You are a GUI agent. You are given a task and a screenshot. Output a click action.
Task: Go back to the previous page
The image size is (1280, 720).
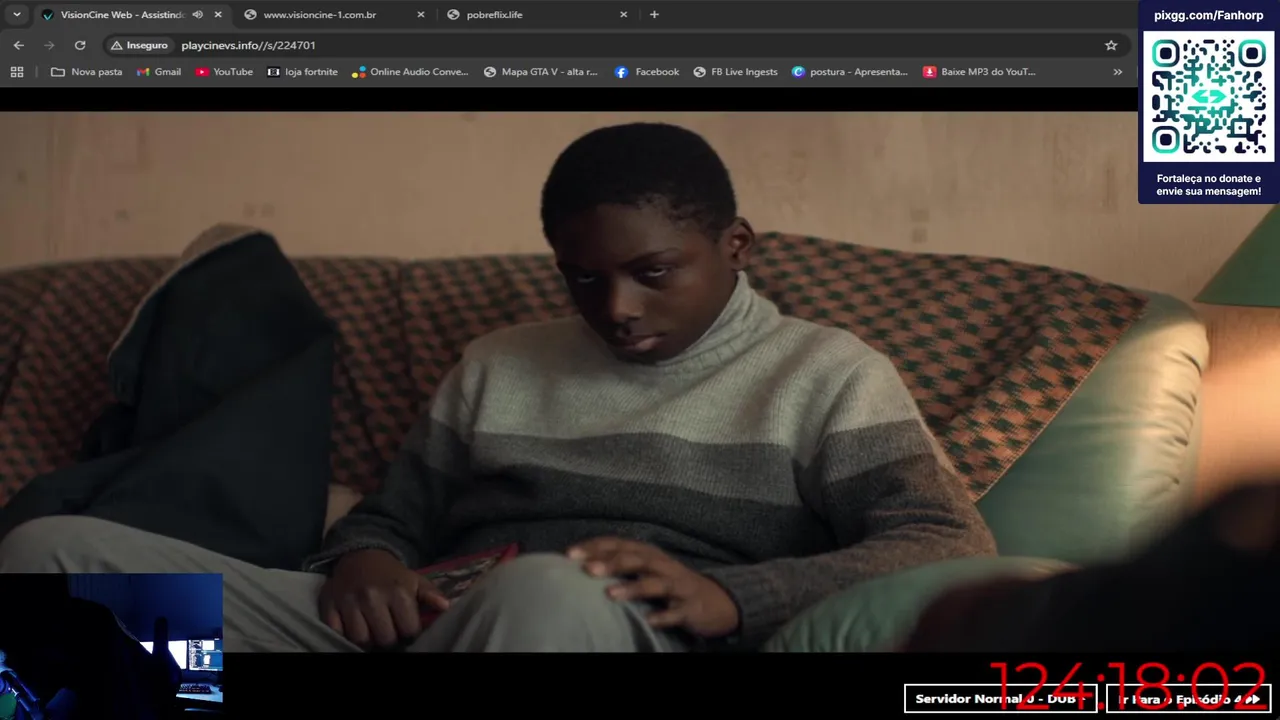[19, 45]
